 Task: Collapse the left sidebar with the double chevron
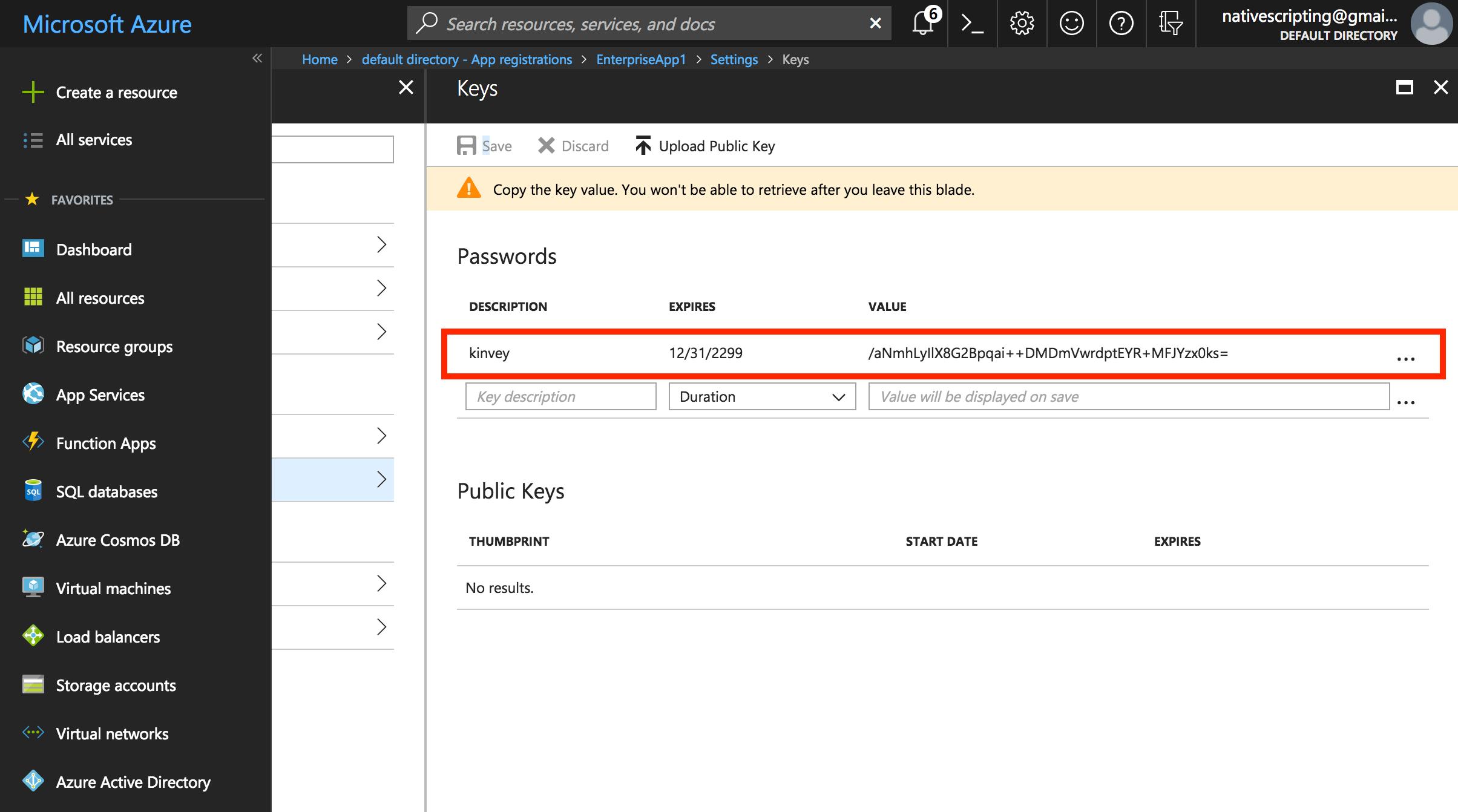[257, 58]
